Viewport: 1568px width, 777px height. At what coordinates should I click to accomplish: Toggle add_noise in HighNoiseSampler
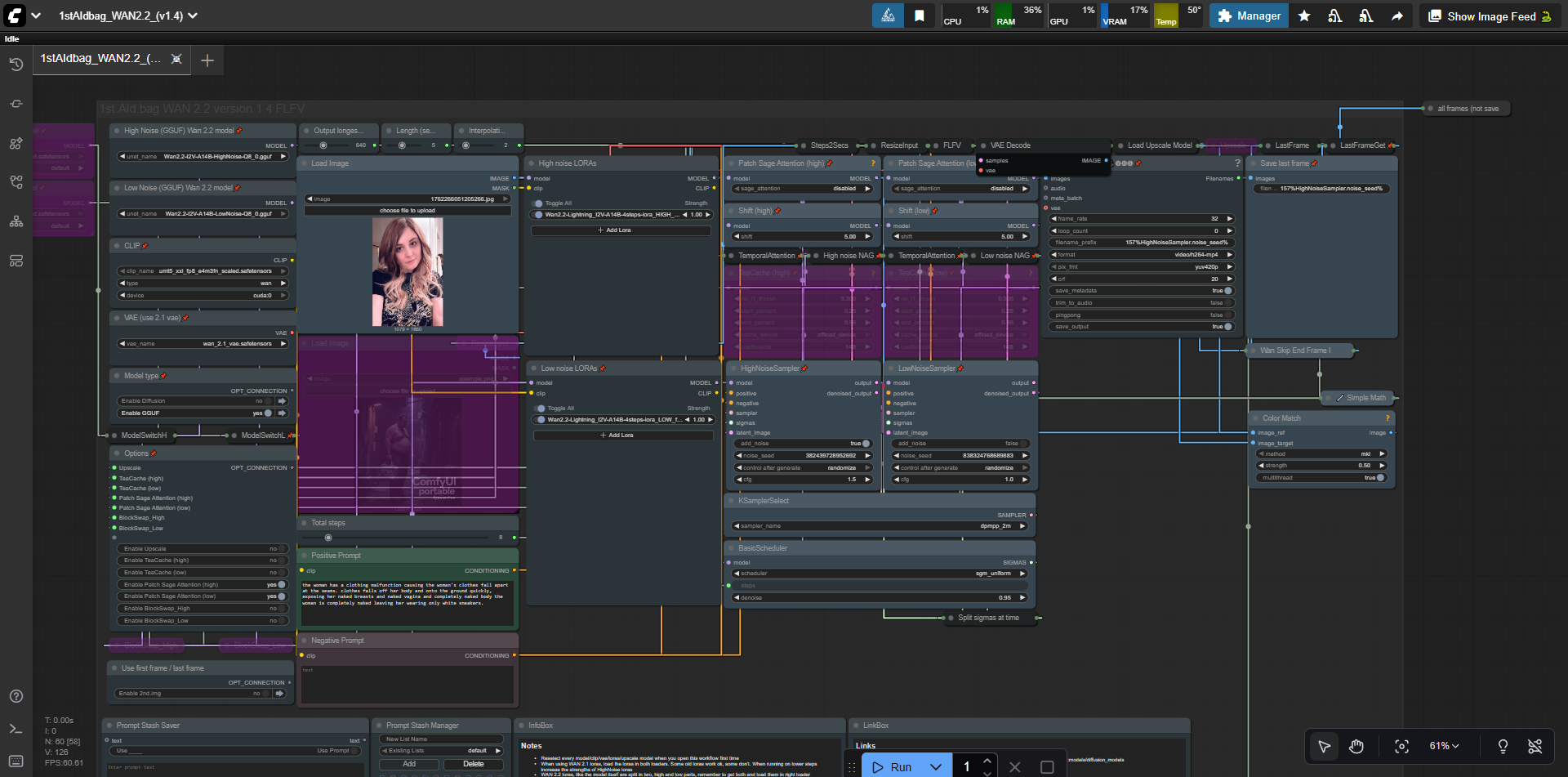(x=866, y=444)
